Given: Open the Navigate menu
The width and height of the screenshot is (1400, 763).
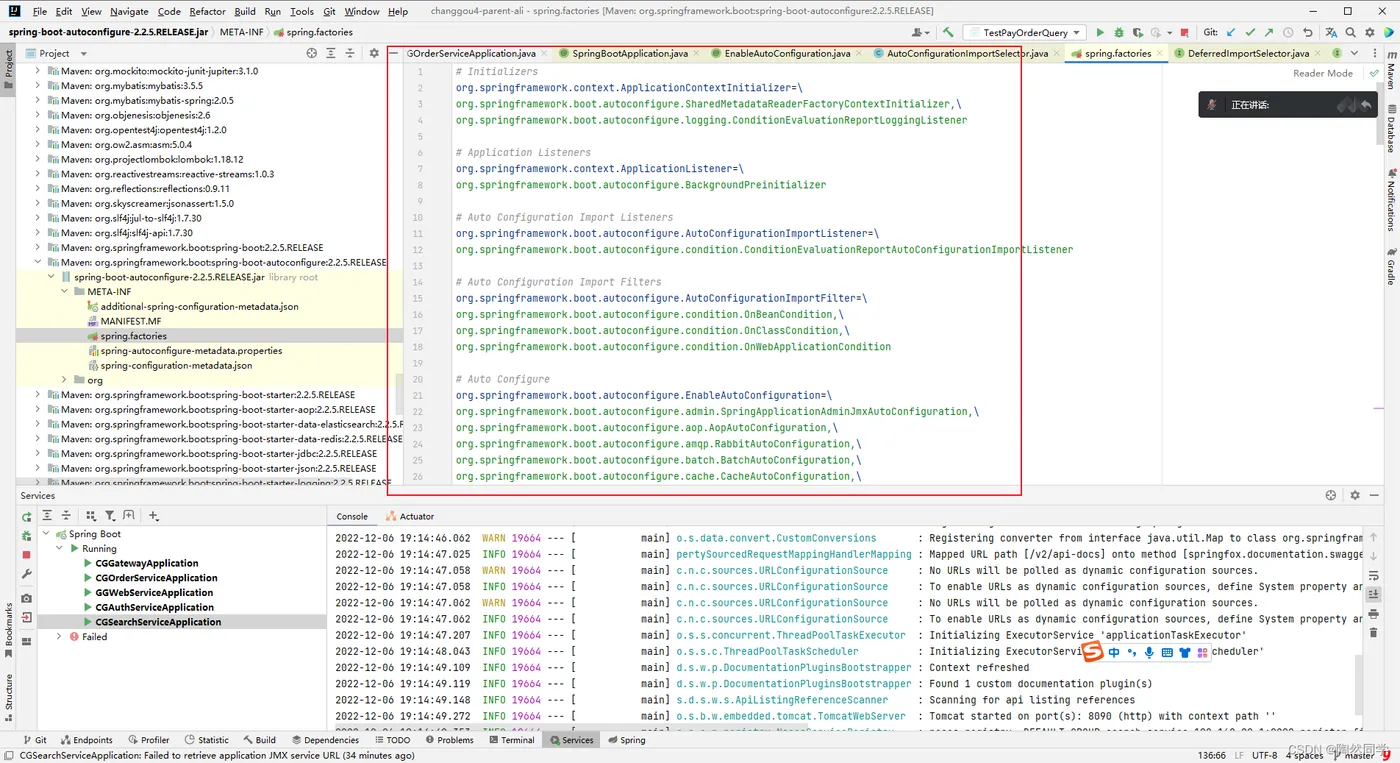Looking at the screenshot, I should pyautogui.click(x=129, y=11).
